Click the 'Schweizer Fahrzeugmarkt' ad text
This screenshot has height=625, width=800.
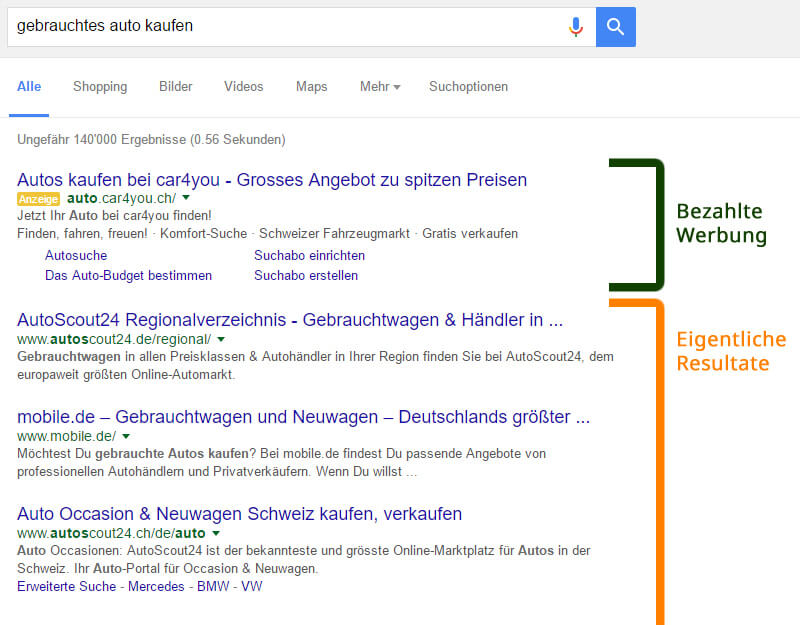click(334, 234)
